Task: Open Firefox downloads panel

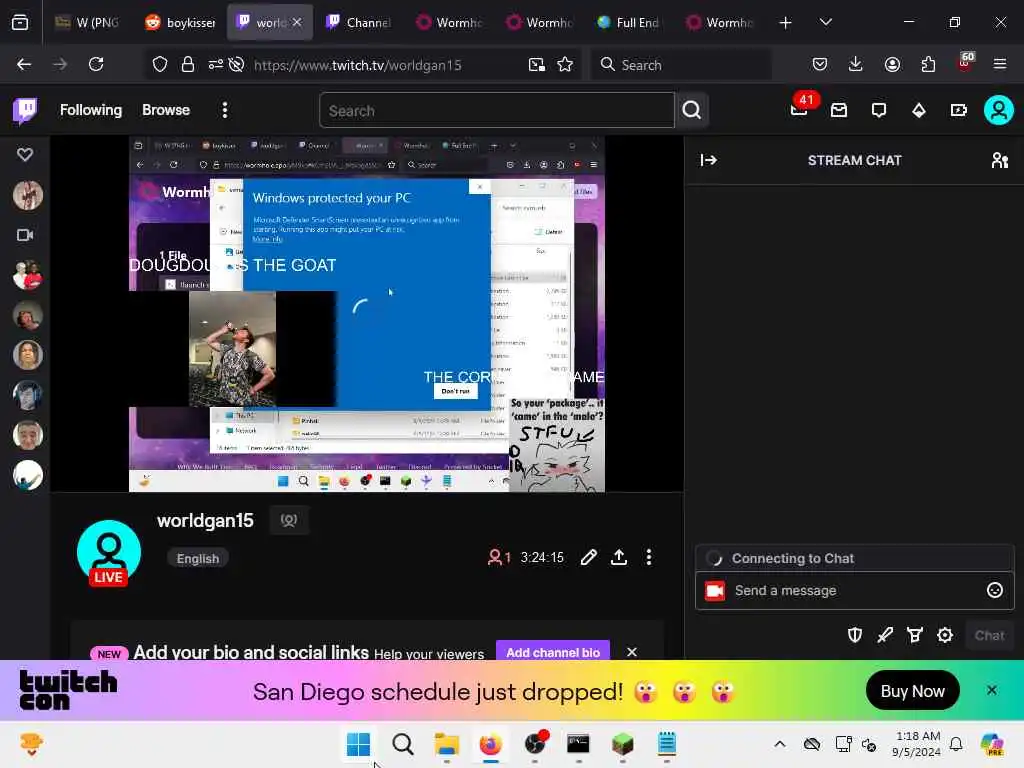Action: (x=856, y=64)
